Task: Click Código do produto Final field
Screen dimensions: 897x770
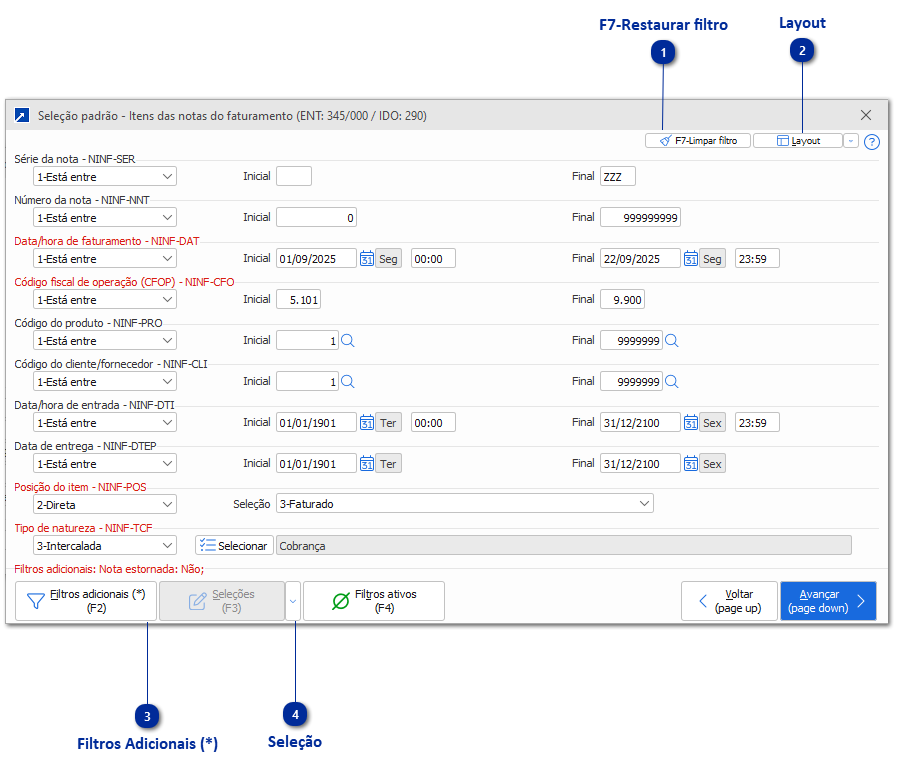Action: pyautogui.click(x=631, y=340)
